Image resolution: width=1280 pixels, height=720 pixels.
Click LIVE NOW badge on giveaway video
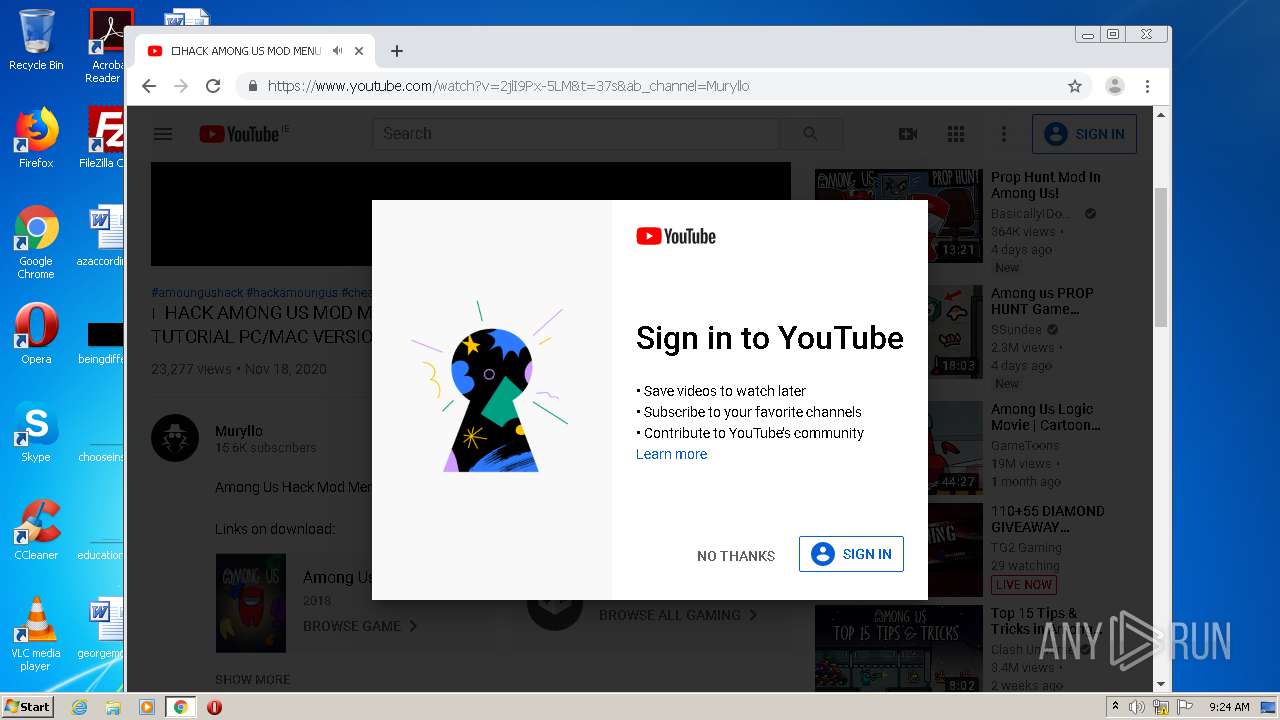pos(1024,585)
